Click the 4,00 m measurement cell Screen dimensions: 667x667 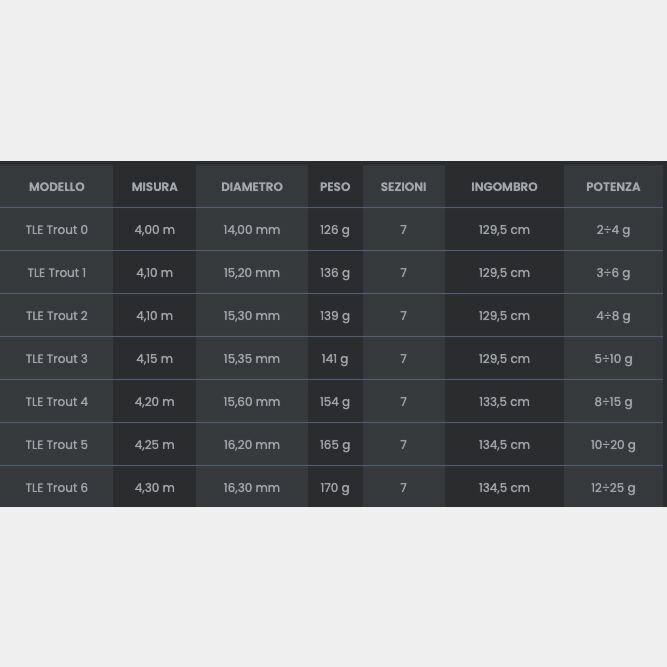154,230
